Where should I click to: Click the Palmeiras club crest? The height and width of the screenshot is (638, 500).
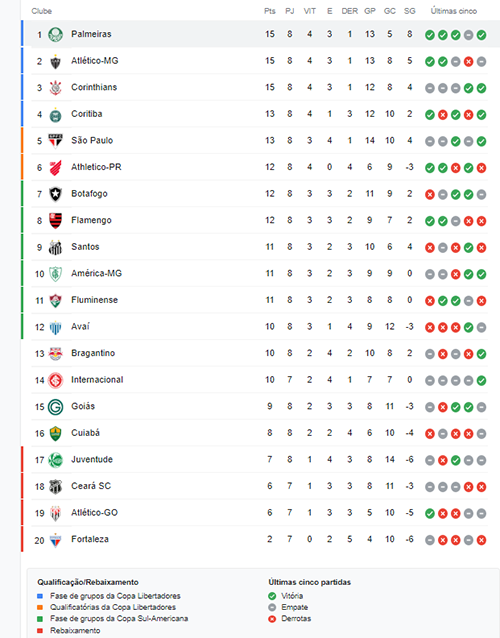[x=55, y=35]
